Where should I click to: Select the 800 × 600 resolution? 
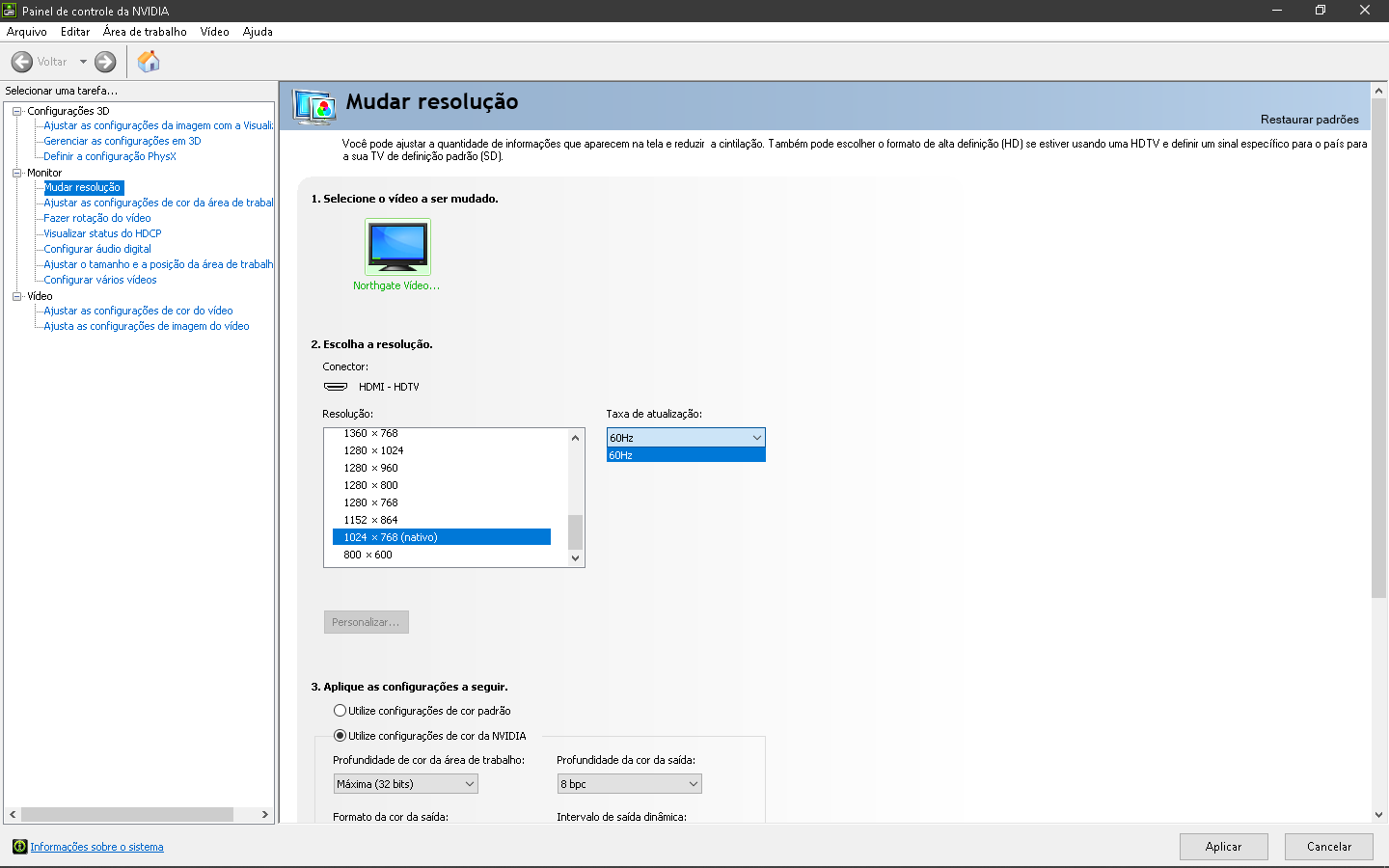[442, 555]
